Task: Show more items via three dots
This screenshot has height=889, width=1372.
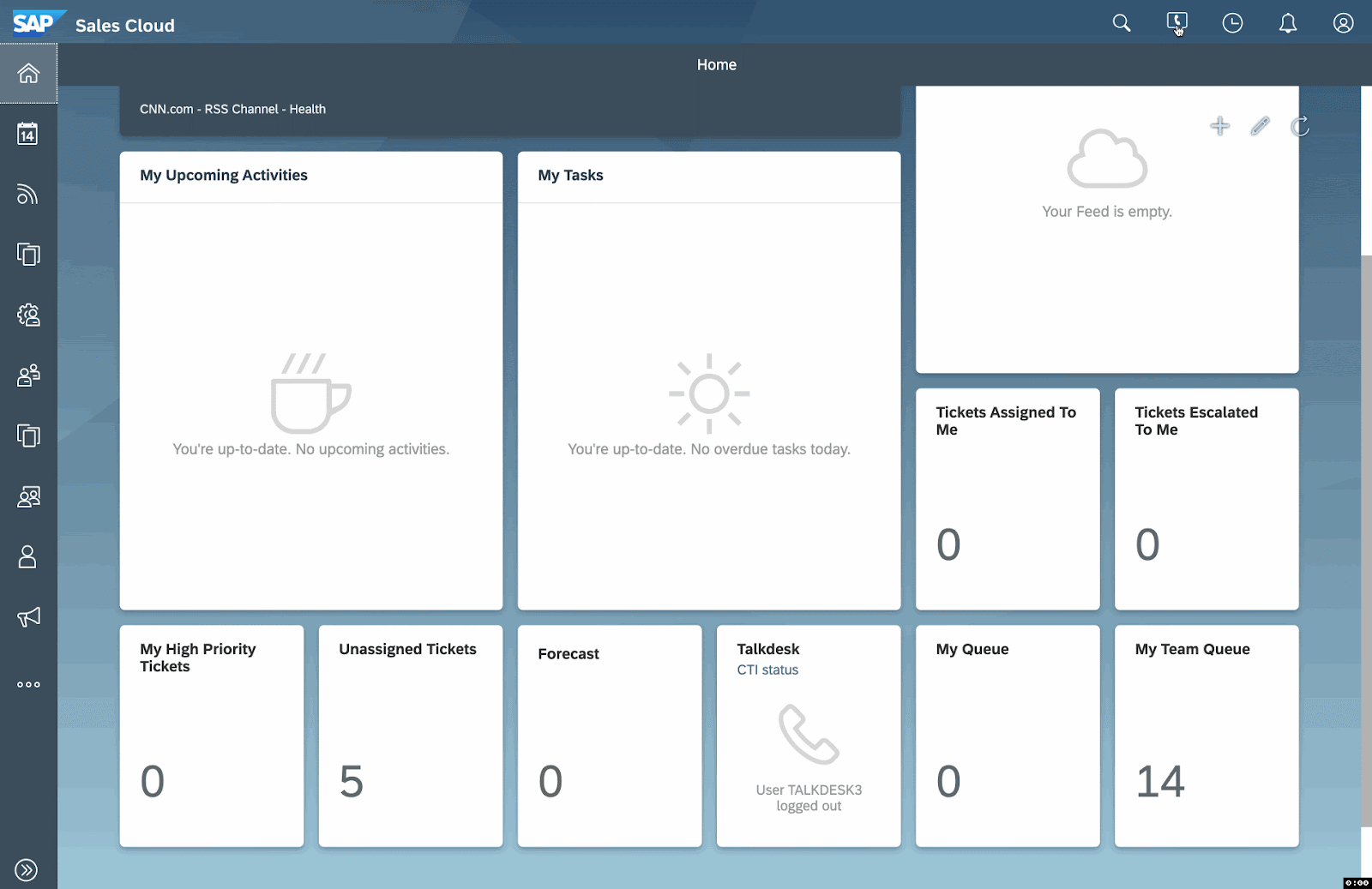Action: point(28,684)
